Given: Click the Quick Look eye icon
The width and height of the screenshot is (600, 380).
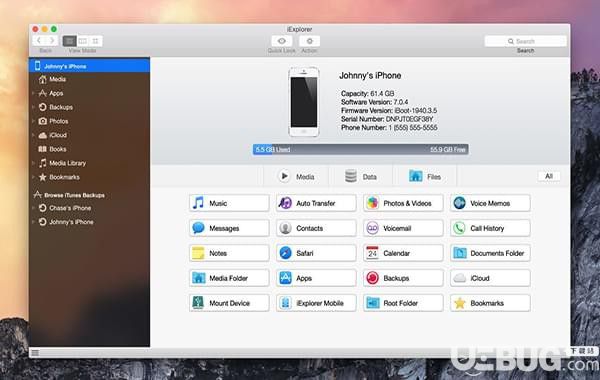Looking at the screenshot, I should 282,41.
